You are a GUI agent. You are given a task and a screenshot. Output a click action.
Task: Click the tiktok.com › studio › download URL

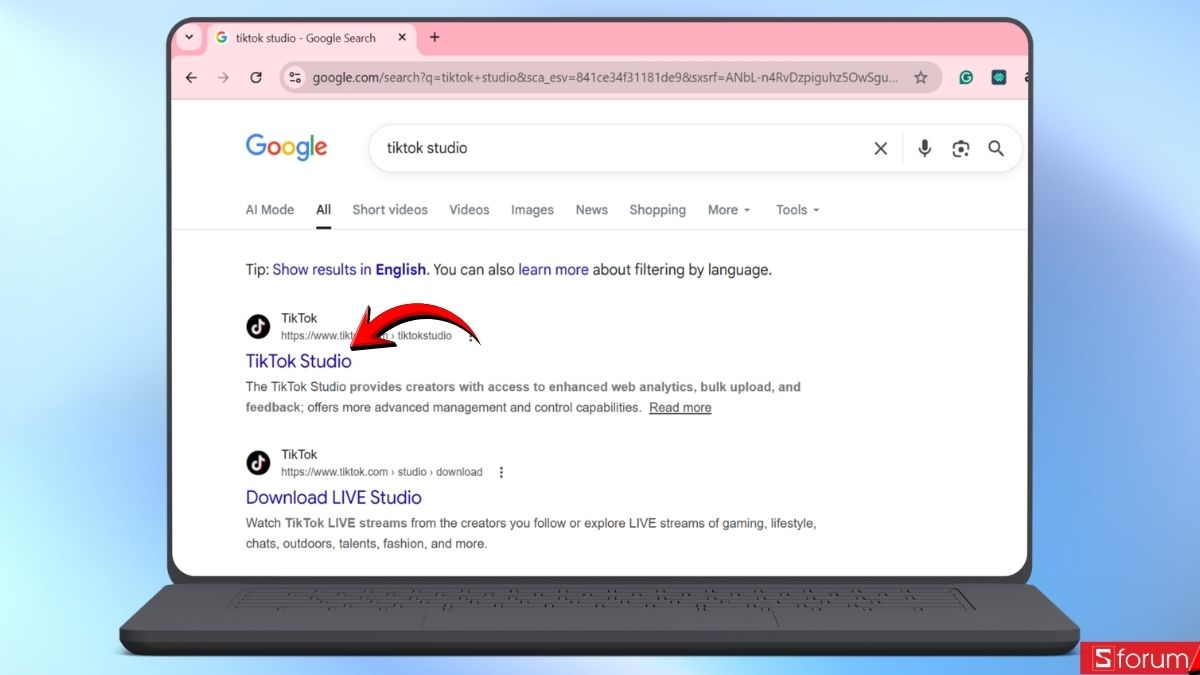[x=382, y=472]
